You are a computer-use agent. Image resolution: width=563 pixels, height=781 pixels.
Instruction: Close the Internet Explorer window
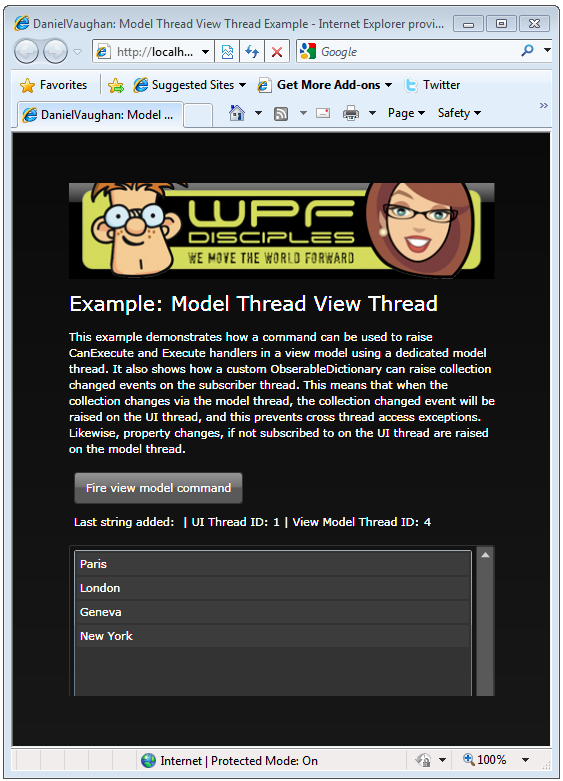534,23
